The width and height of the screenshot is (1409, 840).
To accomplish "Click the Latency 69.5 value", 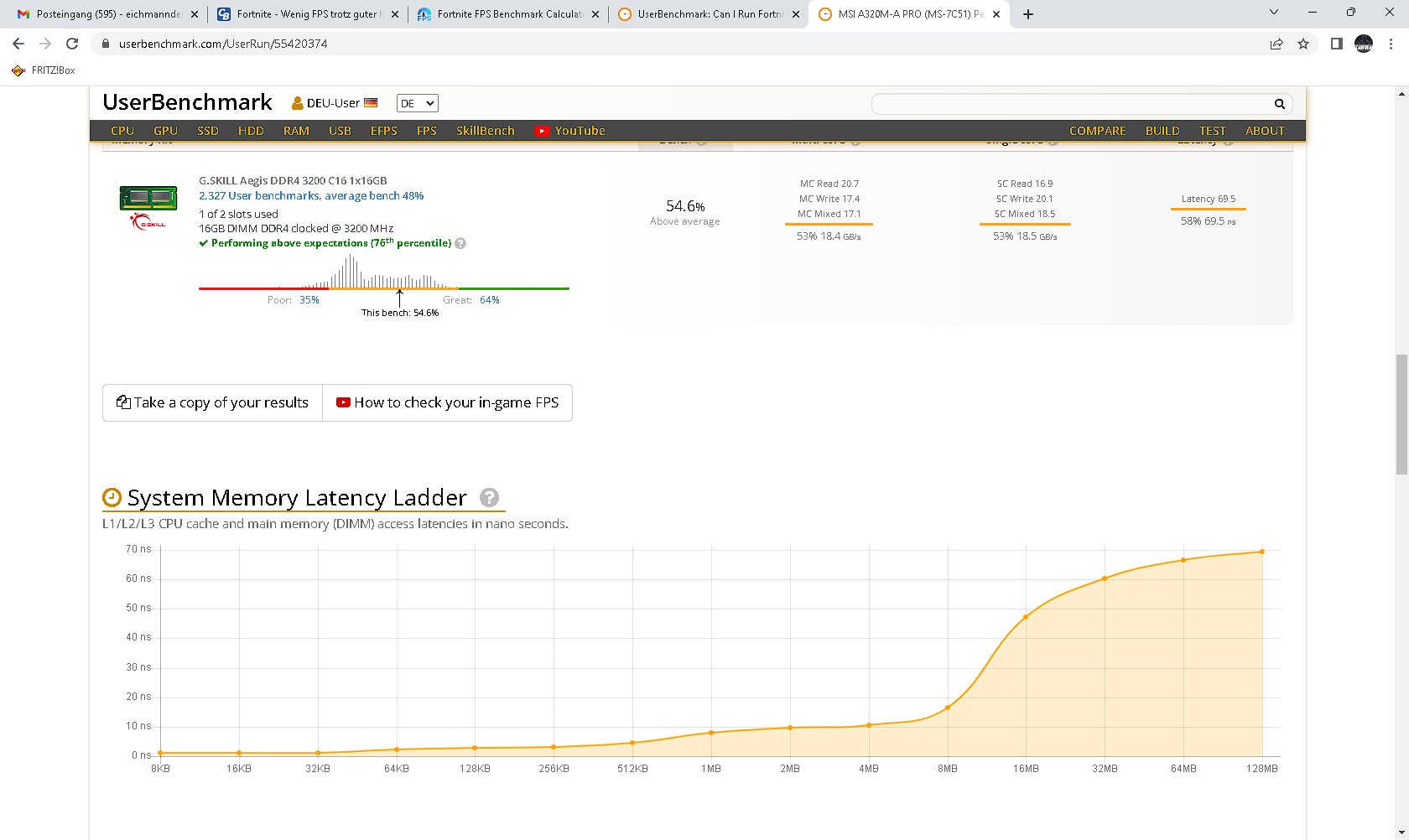I will [x=1209, y=199].
